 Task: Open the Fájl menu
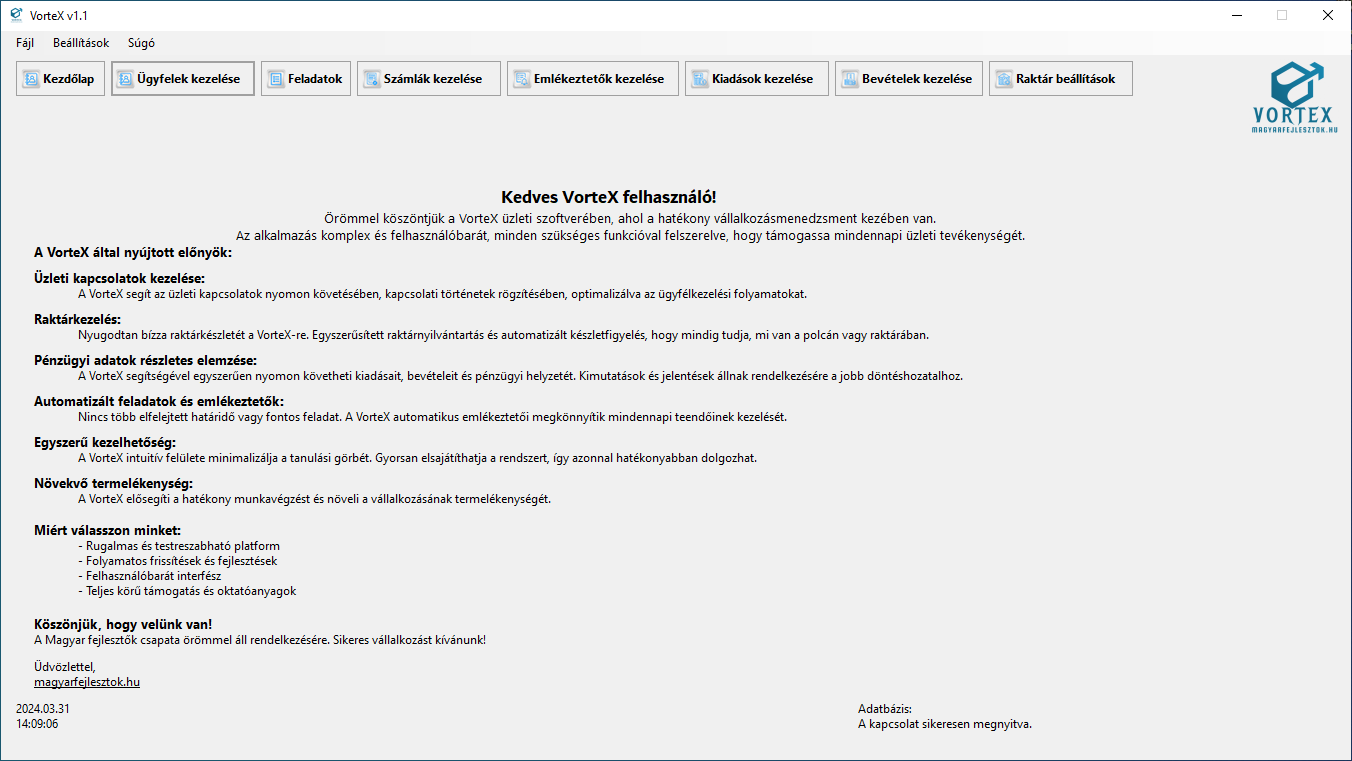pos(25,43)
